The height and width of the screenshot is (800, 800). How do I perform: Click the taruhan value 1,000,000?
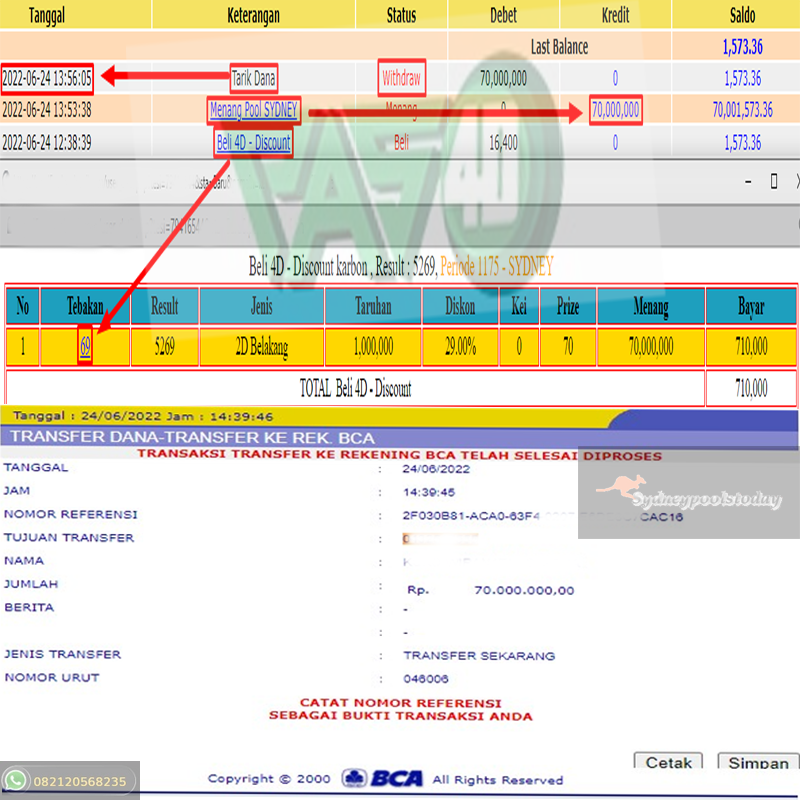pyautogui.click(x=373, y=347)
